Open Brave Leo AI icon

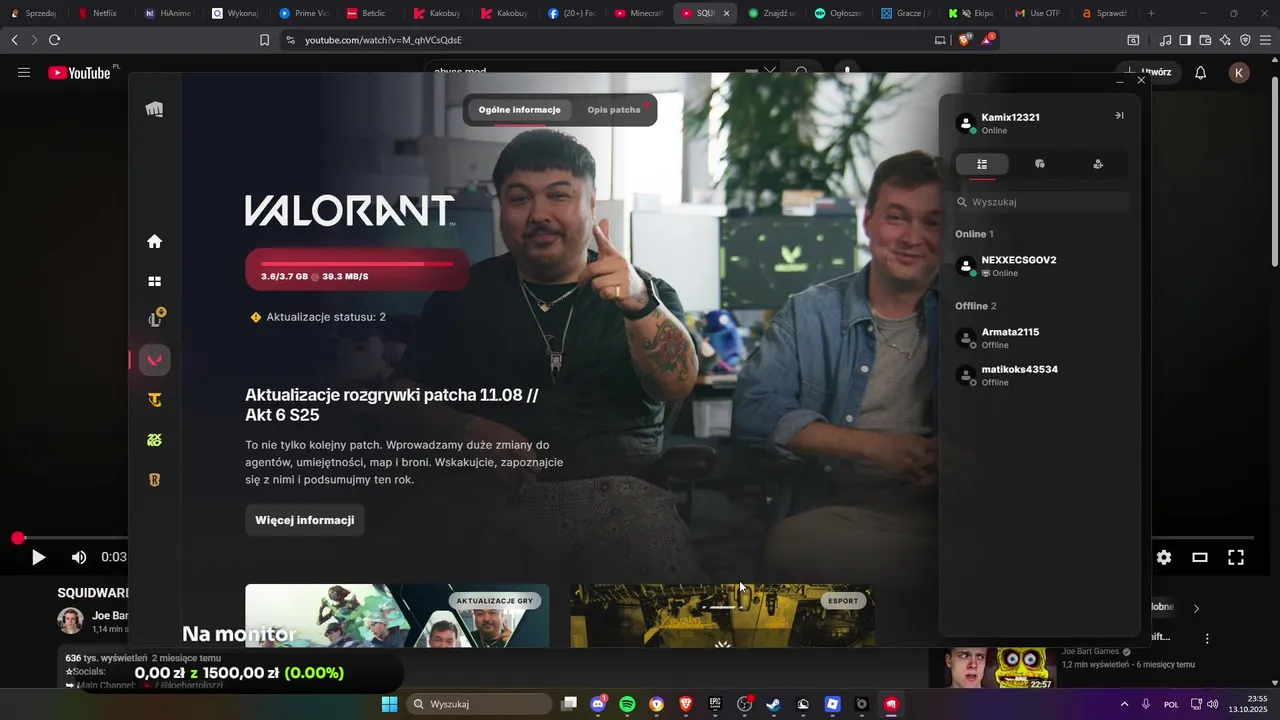pos(1225,40)
